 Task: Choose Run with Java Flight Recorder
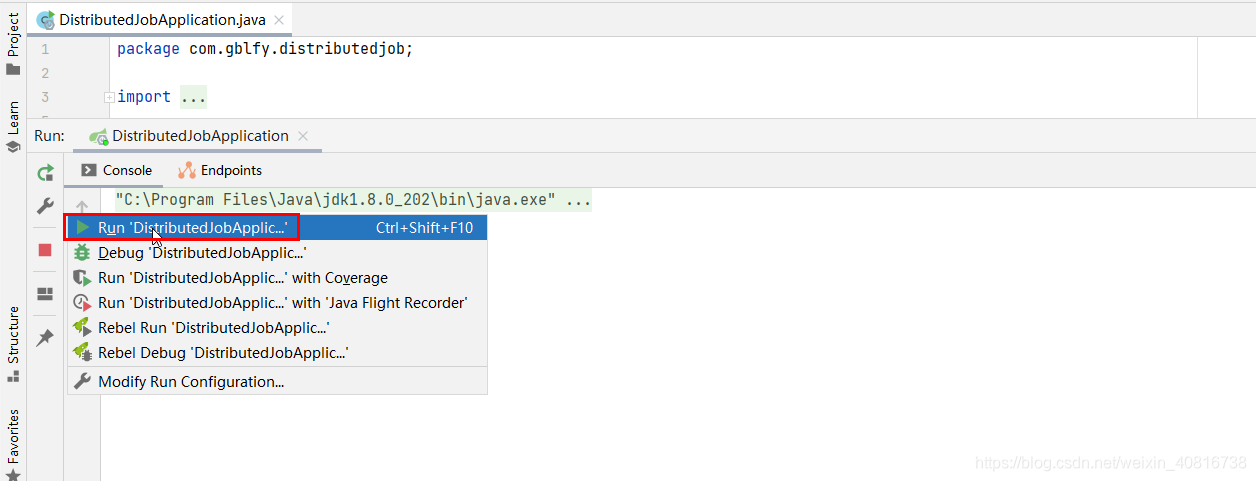[x=277, y=302]
